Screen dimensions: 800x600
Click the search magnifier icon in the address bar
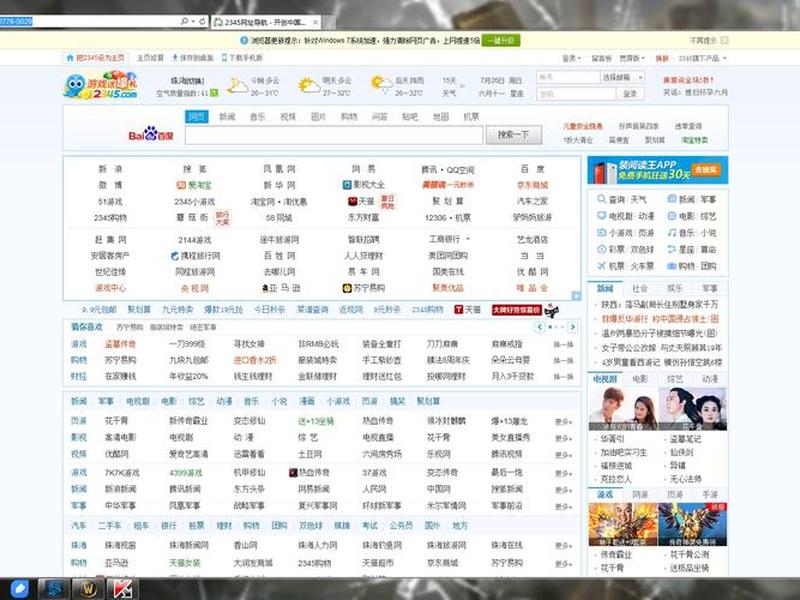pyautogui.click(x=184, y=21)
